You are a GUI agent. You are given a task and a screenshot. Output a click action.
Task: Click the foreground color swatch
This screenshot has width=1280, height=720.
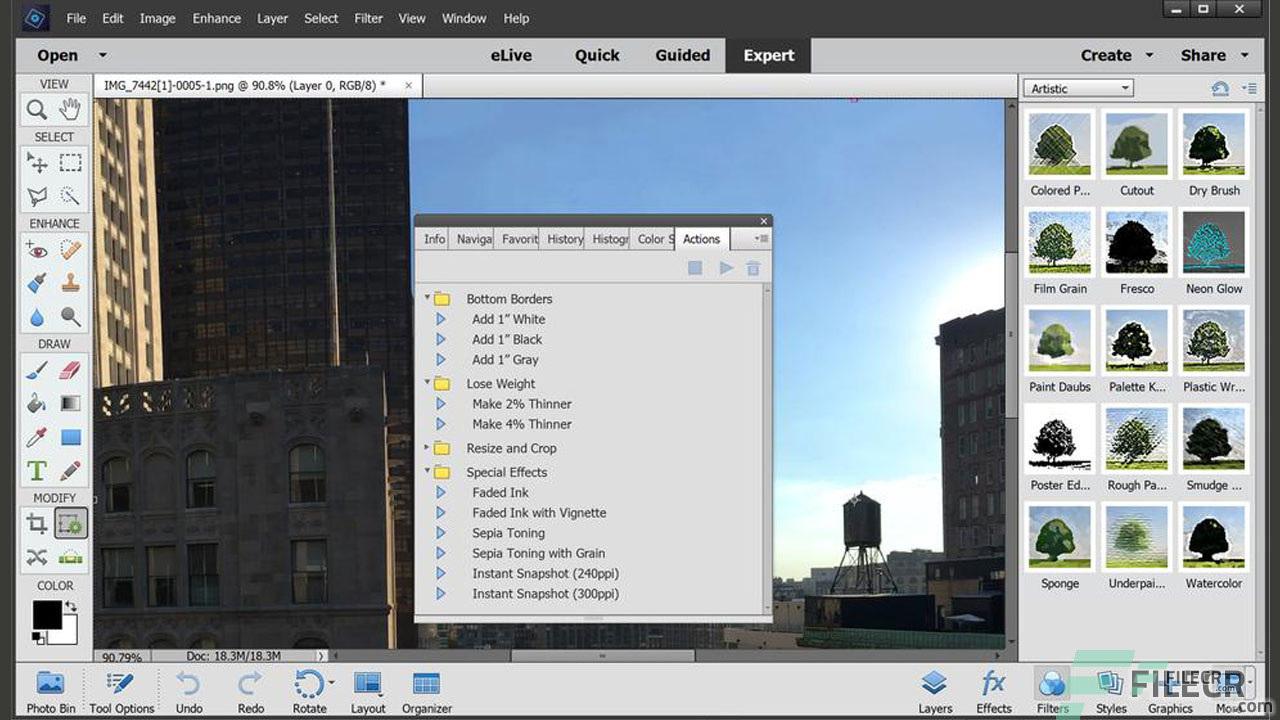point(49,614)
